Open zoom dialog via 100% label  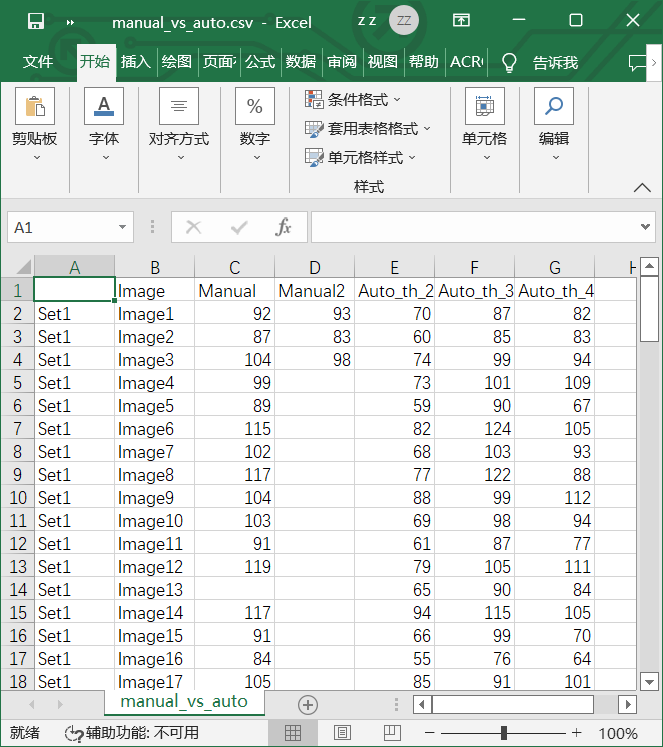tap(617, 733)
